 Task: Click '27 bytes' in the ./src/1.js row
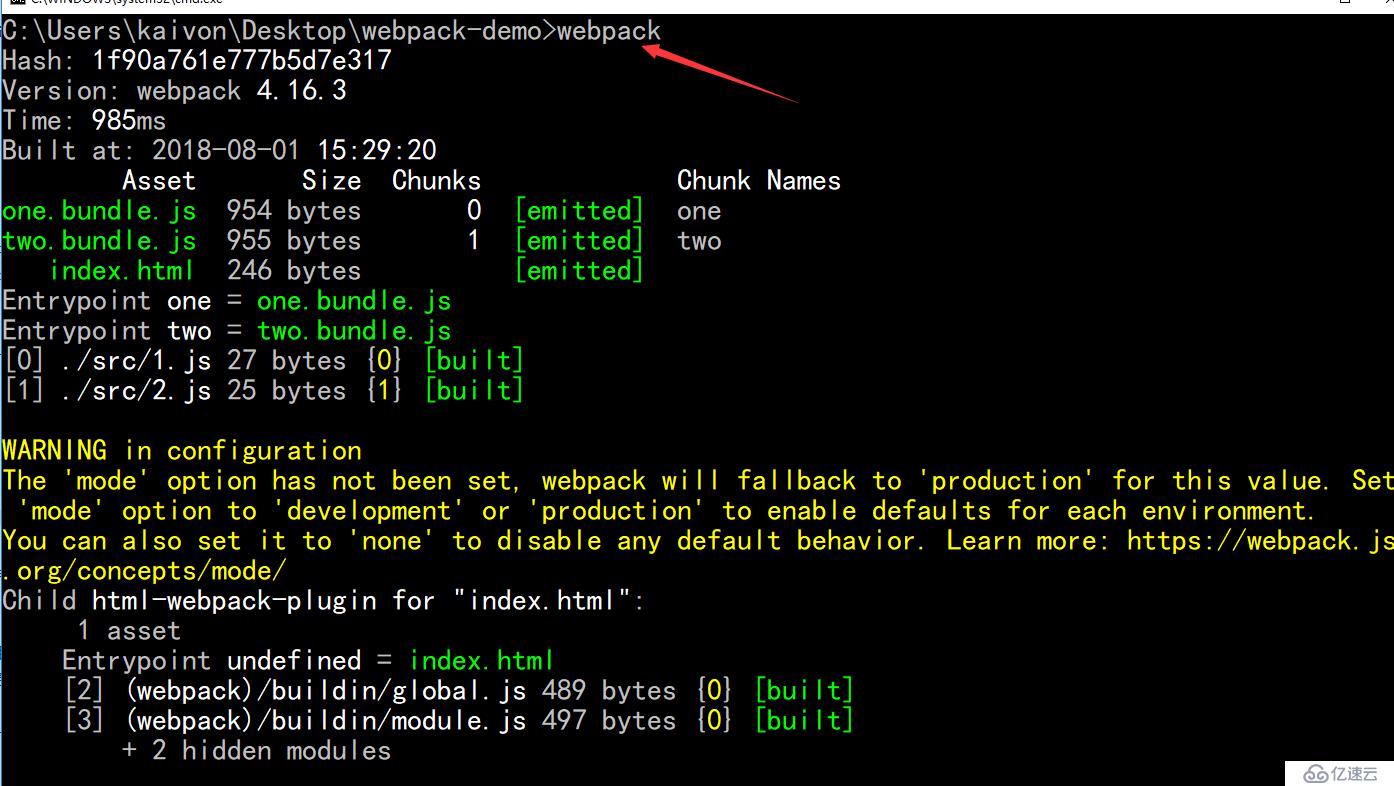[287, 361]
